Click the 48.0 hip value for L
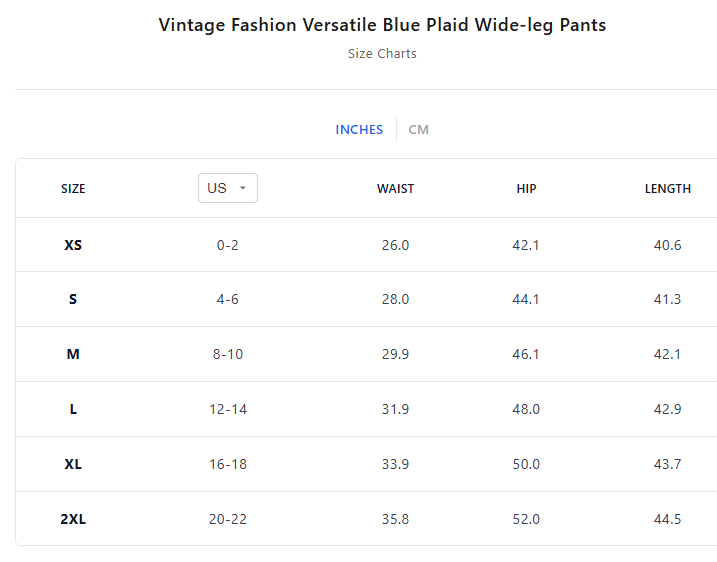This screenshot has width=717, height=562. [526, 409]
